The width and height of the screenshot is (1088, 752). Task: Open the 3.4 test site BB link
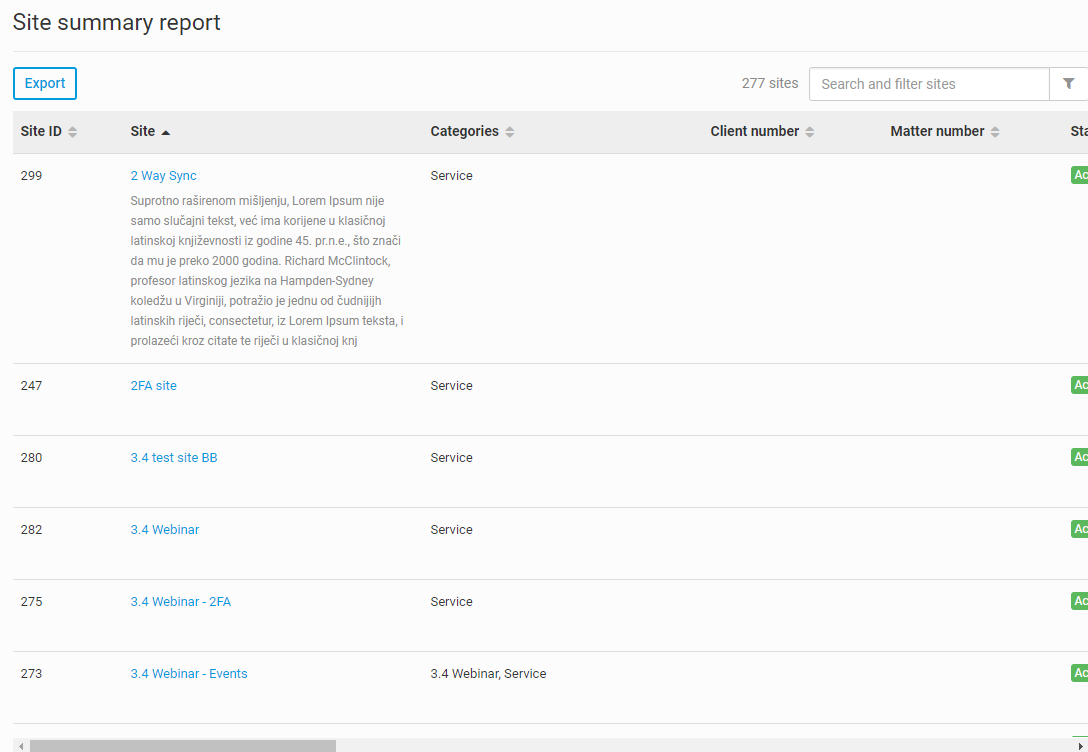(x=173, y=458)
